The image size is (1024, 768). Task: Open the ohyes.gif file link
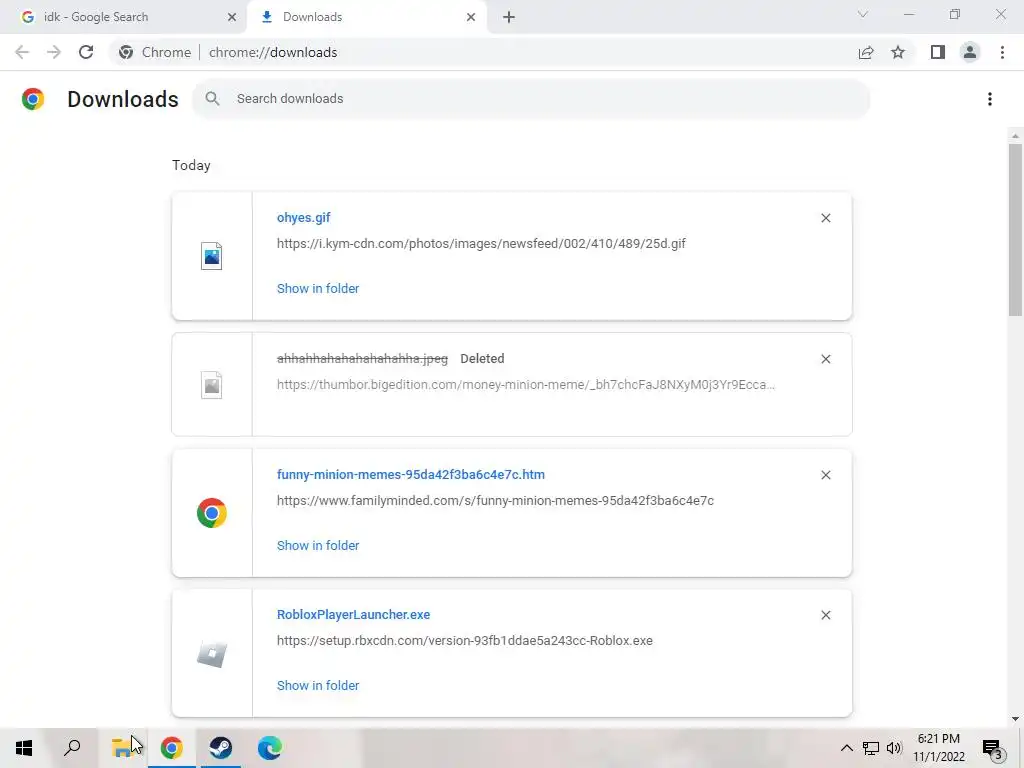304,217
